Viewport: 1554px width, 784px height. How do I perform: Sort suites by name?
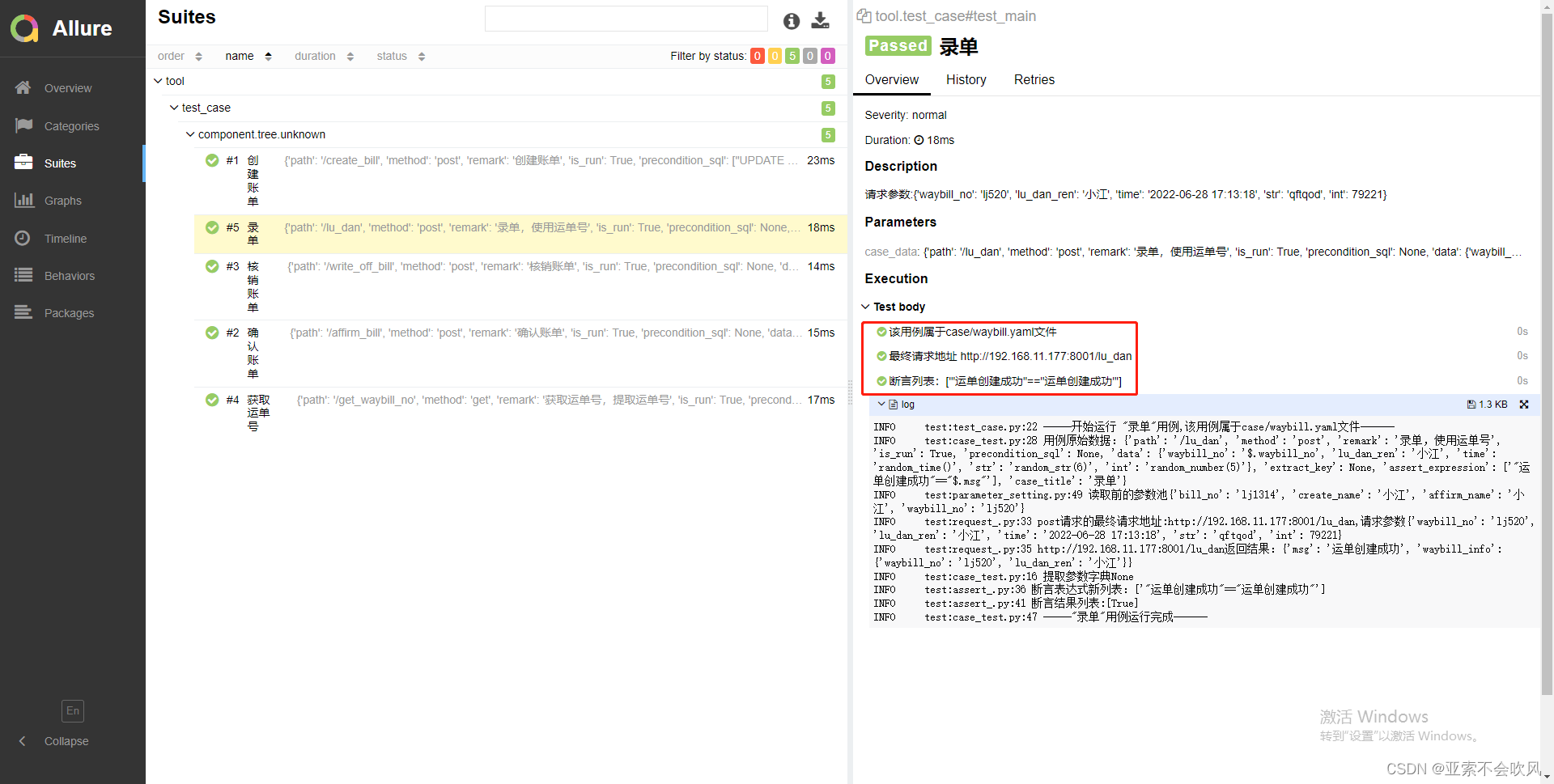[248, 56]
